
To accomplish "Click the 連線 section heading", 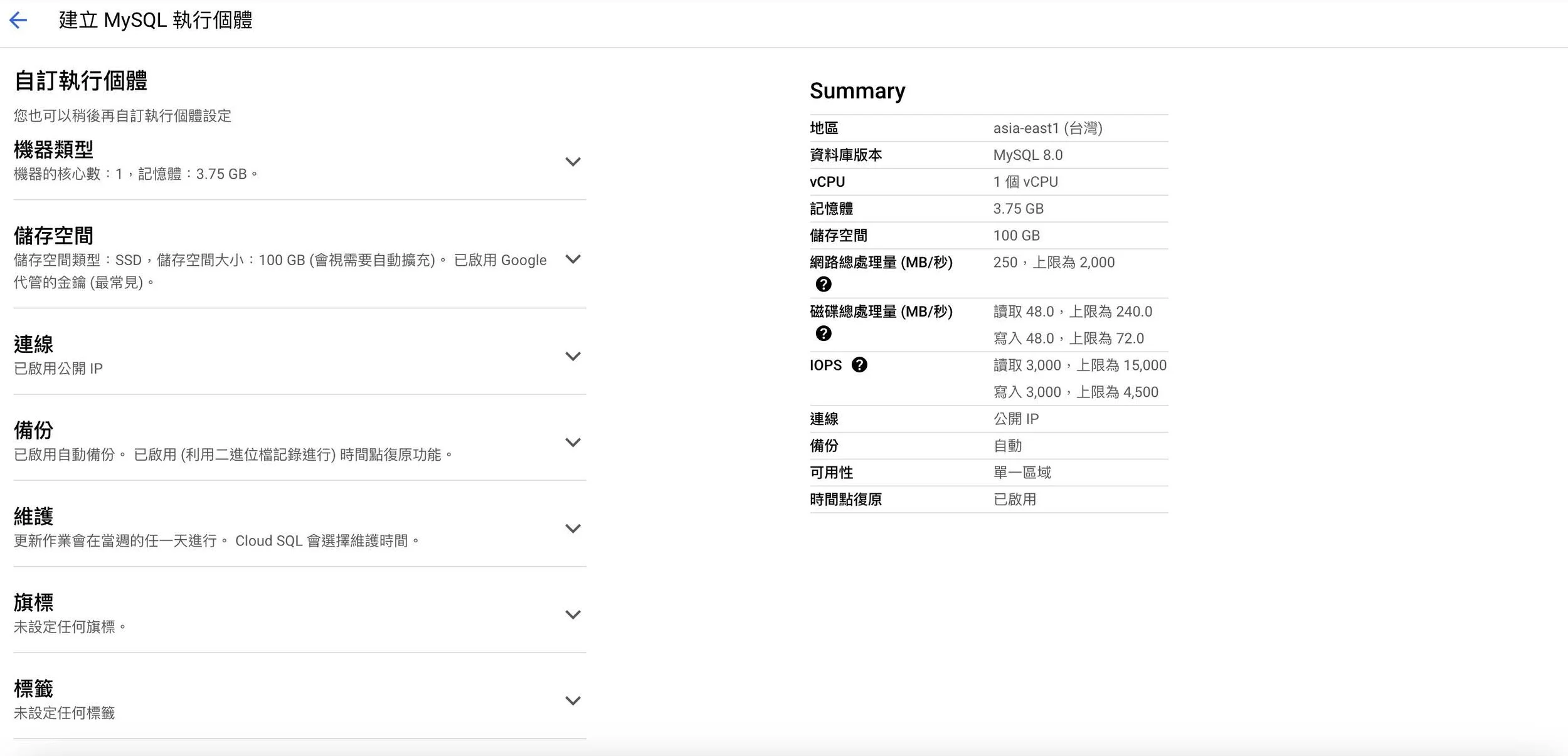I will pos(33,344).
